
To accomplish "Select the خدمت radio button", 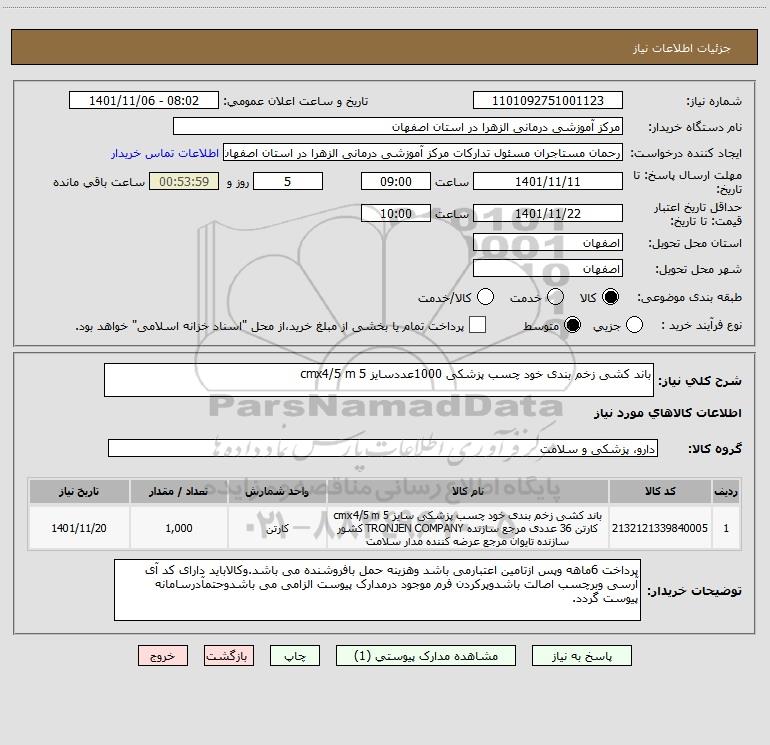I will (x=555, y=297).
